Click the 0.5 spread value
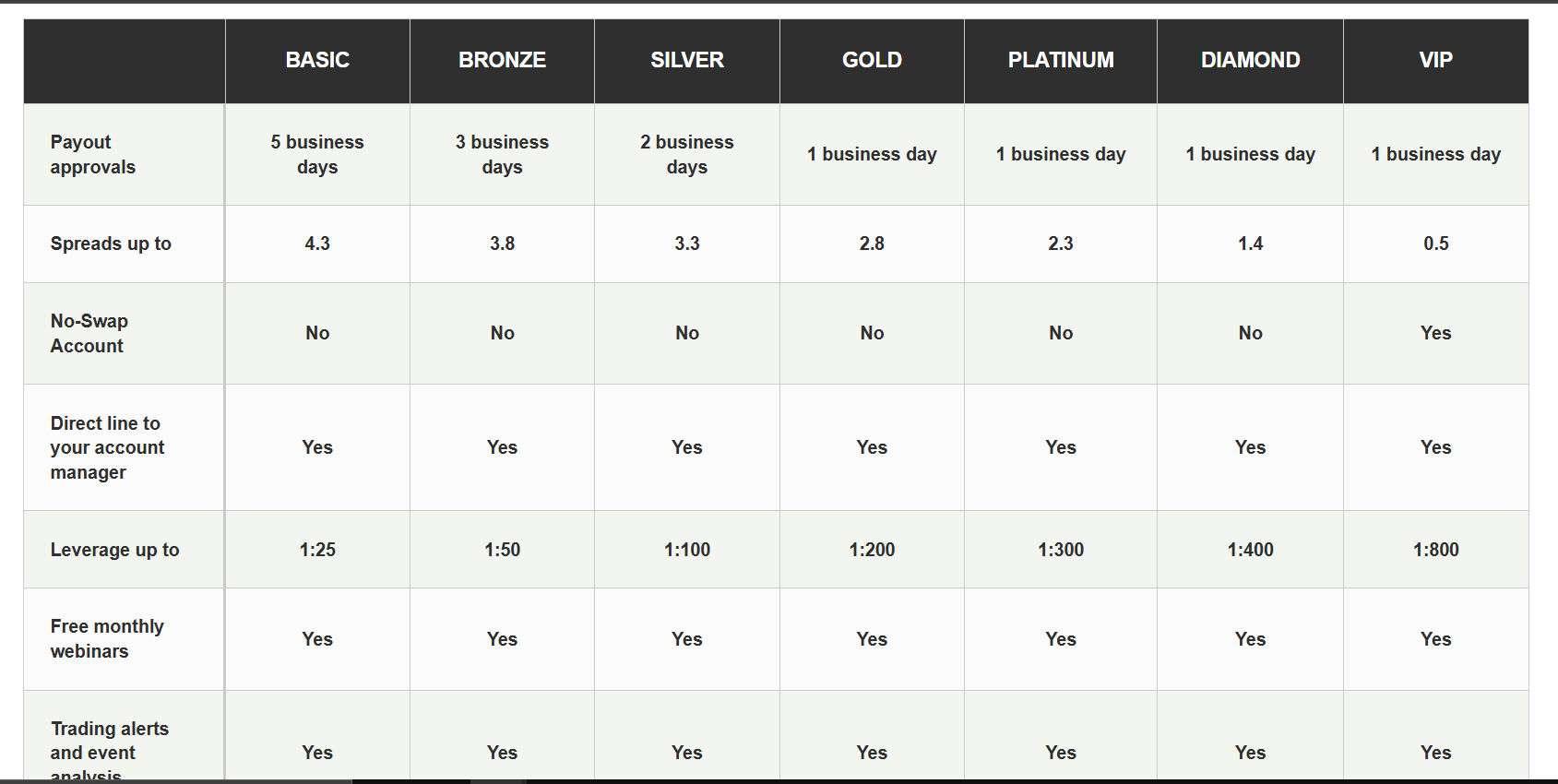The height and width of the screenshot is (784, 1558). (1435, 244)
